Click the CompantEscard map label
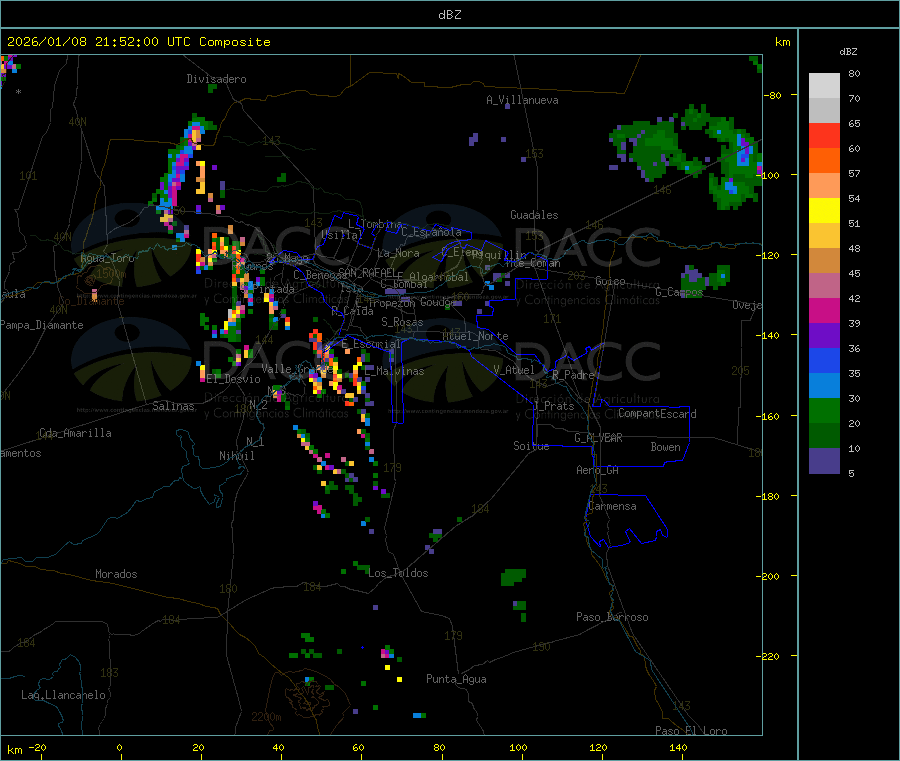The height and width of the screenshot is (761, 900). pos(657,414)
